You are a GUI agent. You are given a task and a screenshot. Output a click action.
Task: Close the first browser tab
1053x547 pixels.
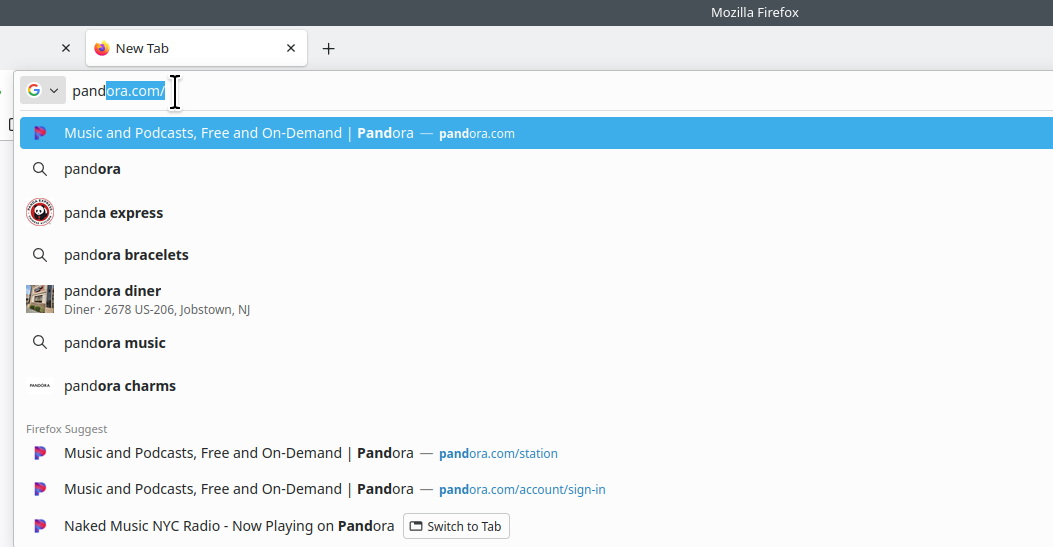tap(66, 48)
